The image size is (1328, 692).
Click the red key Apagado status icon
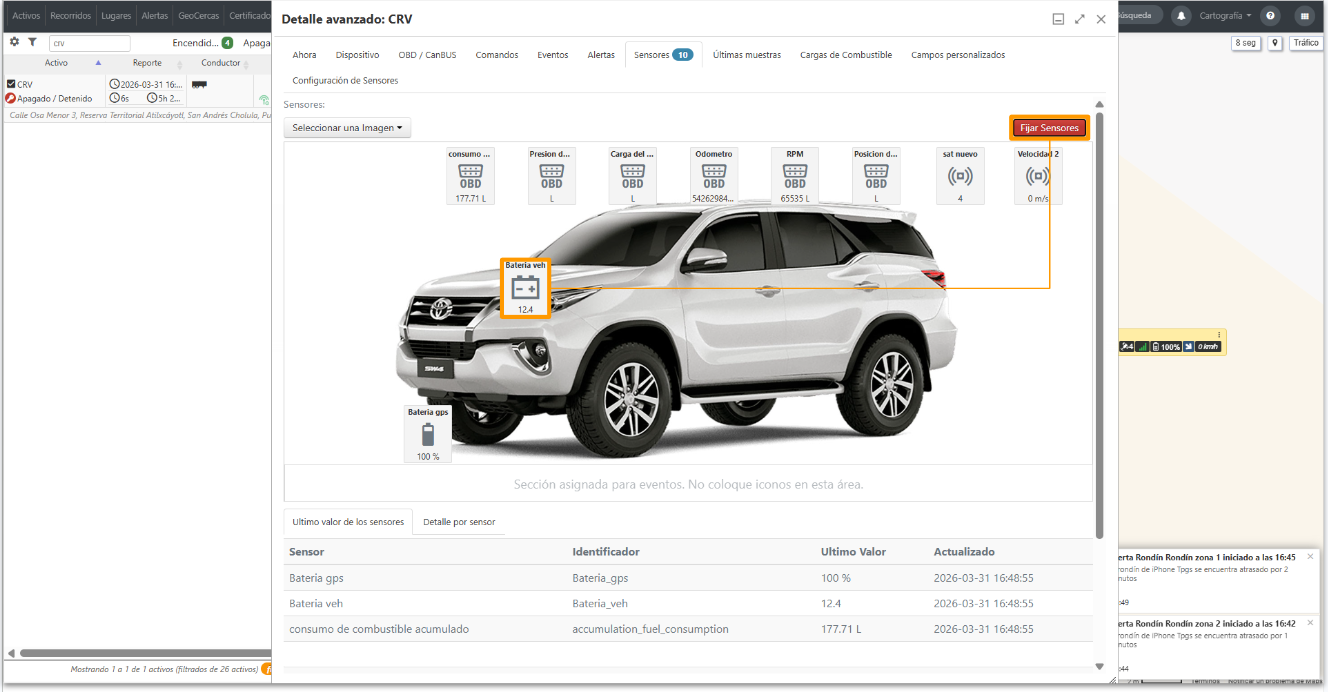(x=10, y=99)
